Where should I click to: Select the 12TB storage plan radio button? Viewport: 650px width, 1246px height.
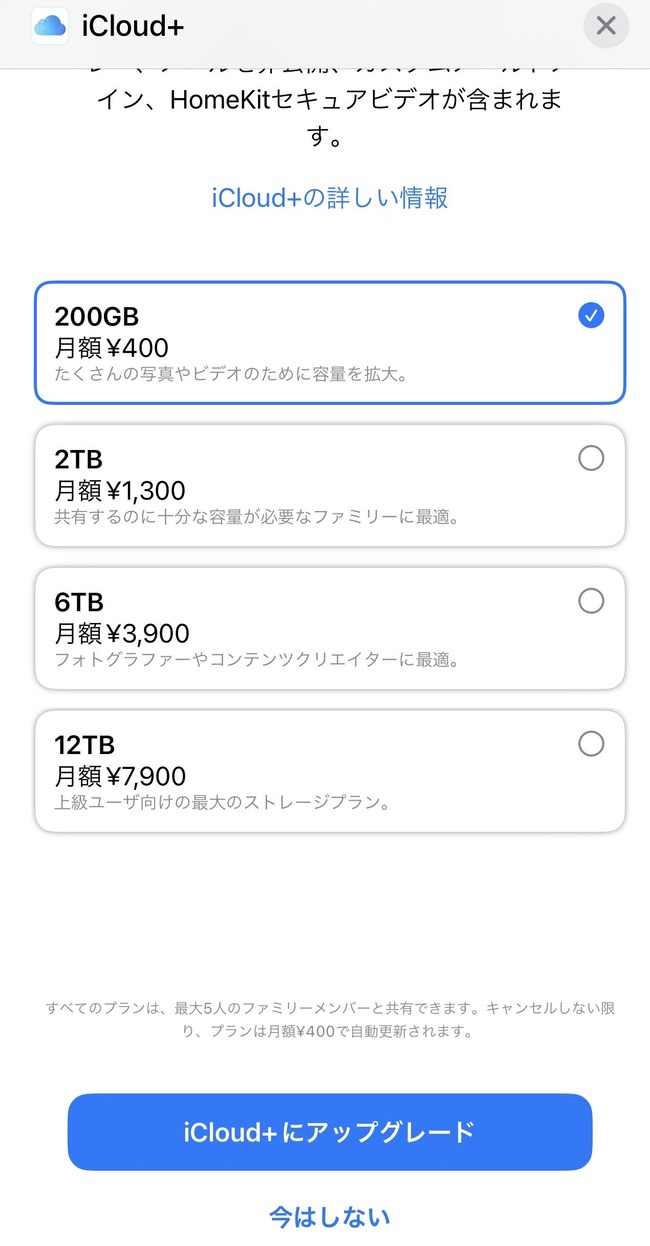tap(591, 744)
